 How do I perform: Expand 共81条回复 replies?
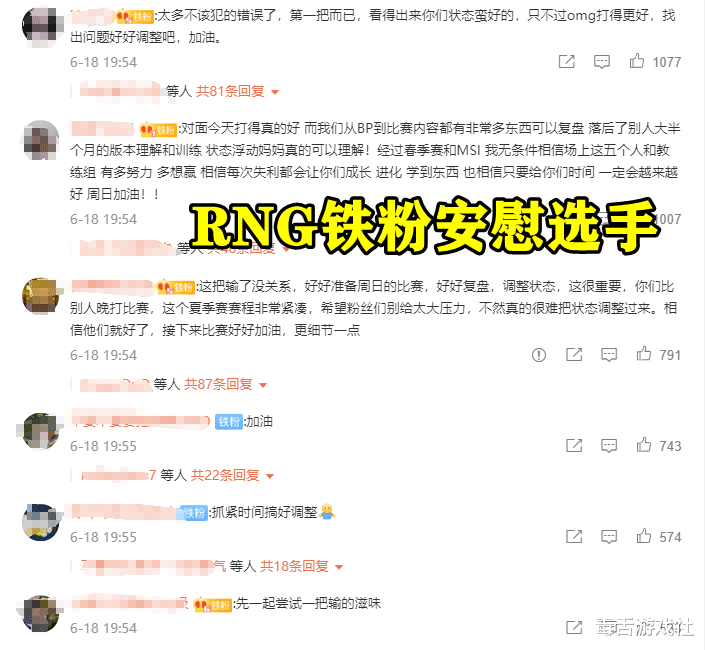[237, 92]
